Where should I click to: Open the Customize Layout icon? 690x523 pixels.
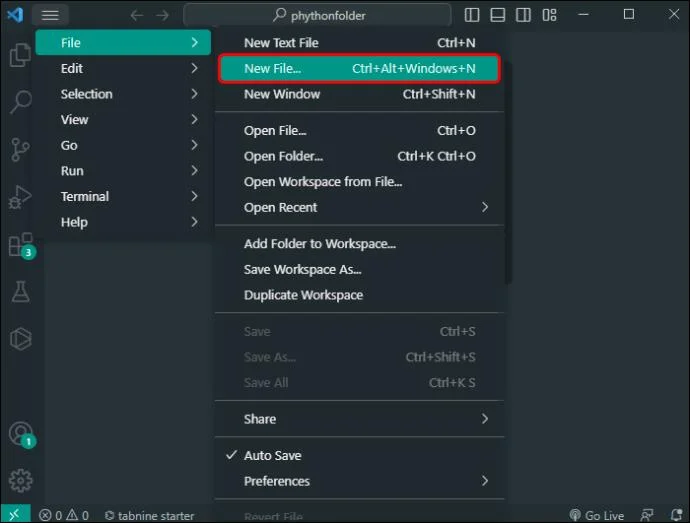pos(549,15)
